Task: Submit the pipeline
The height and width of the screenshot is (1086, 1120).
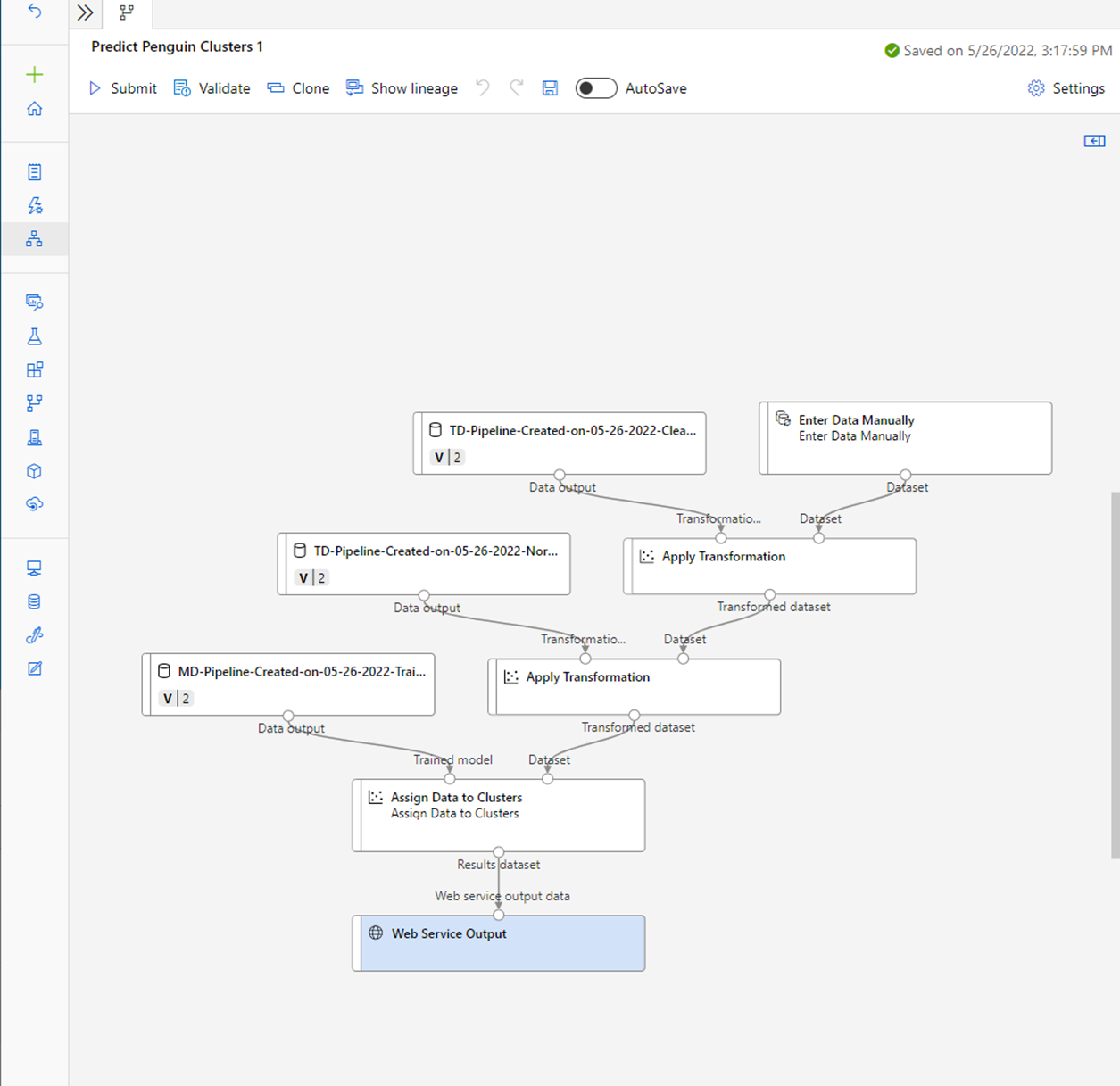Action: pos(122,88)
